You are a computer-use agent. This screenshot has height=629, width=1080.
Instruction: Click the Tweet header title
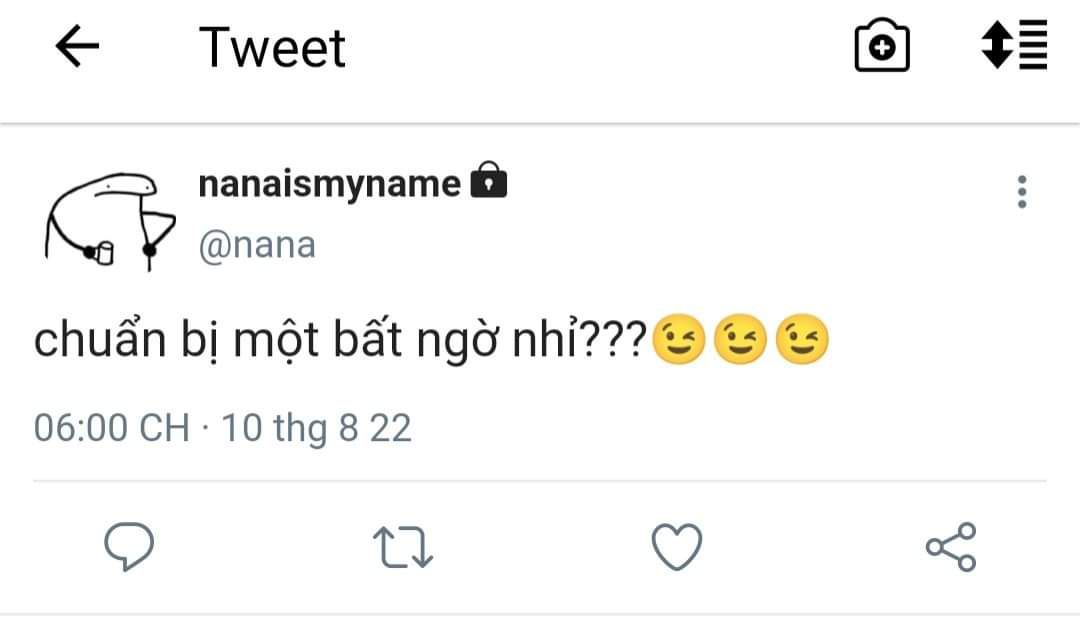(x=272, y=48)
